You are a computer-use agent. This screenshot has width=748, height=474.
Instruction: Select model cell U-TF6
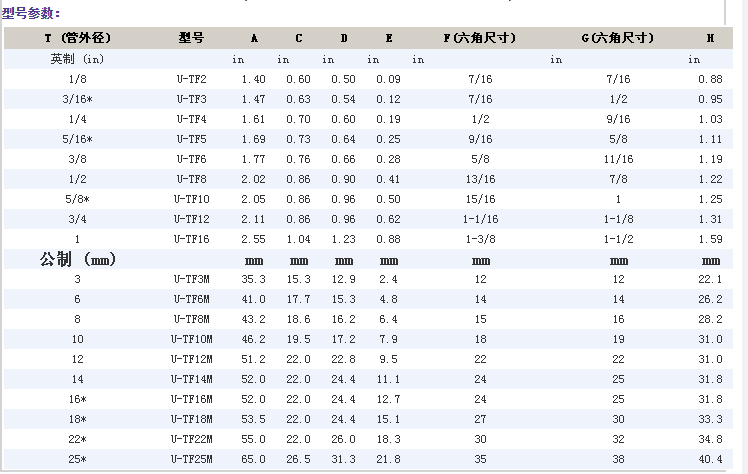(x=191, y=159)
